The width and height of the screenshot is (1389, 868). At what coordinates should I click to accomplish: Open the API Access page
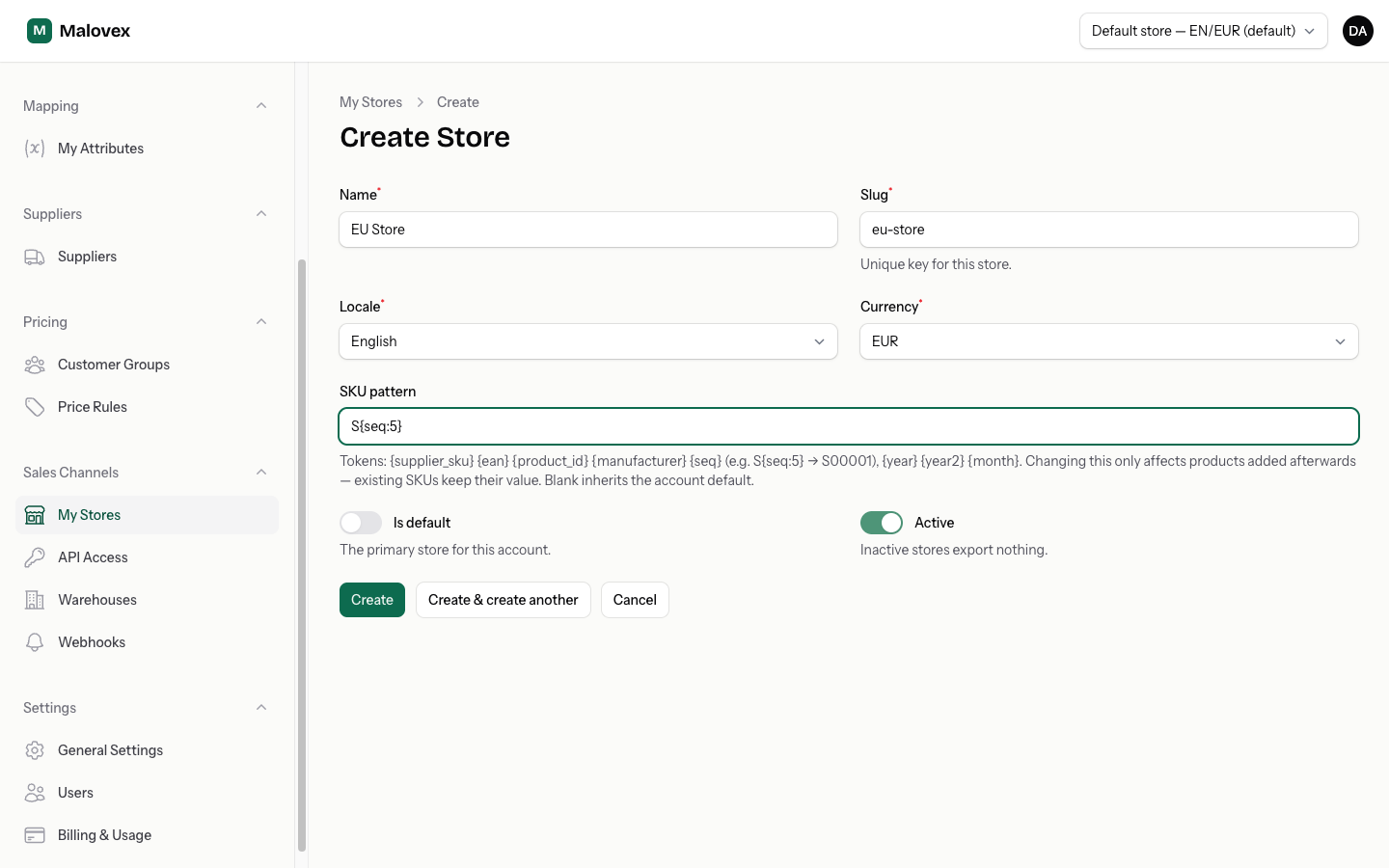(x=148, y=557)
